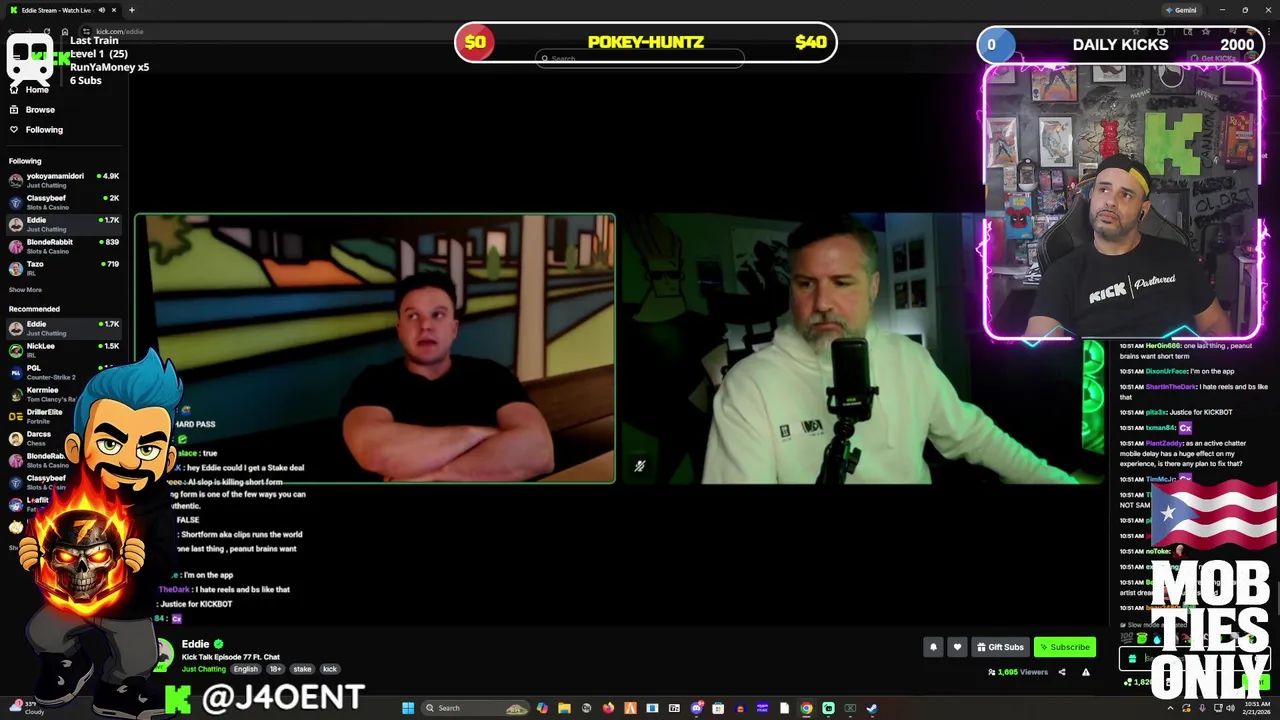Click the water drop emote above chat input

click(1157, 638)
